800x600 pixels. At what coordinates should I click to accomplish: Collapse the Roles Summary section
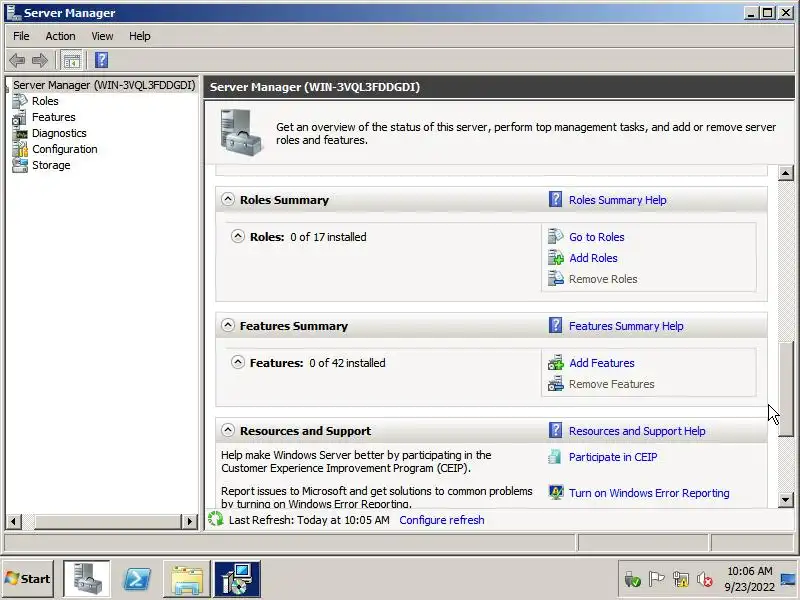click(228, 199)
